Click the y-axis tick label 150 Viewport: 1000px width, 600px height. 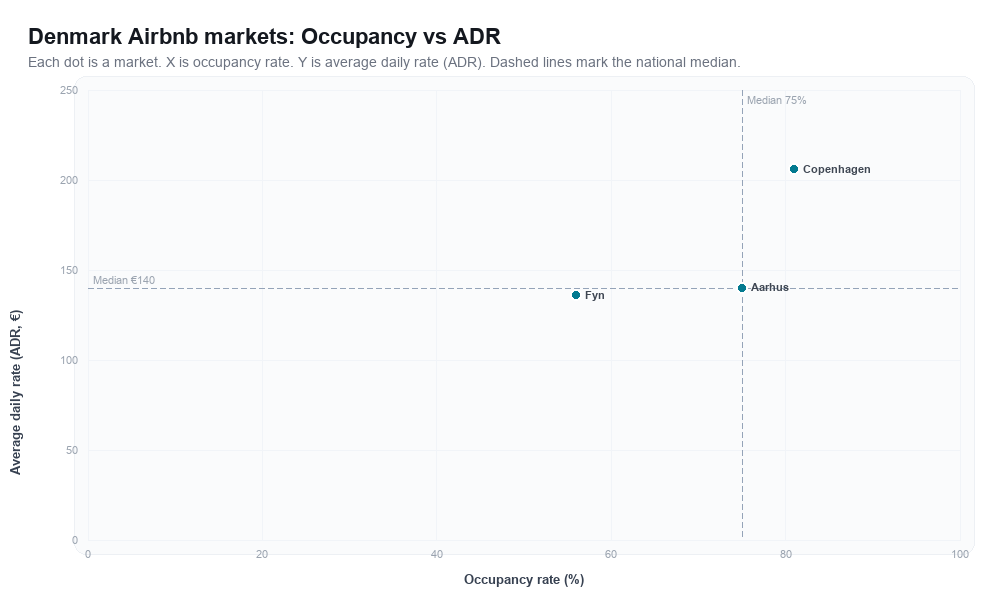pos(69,270)
